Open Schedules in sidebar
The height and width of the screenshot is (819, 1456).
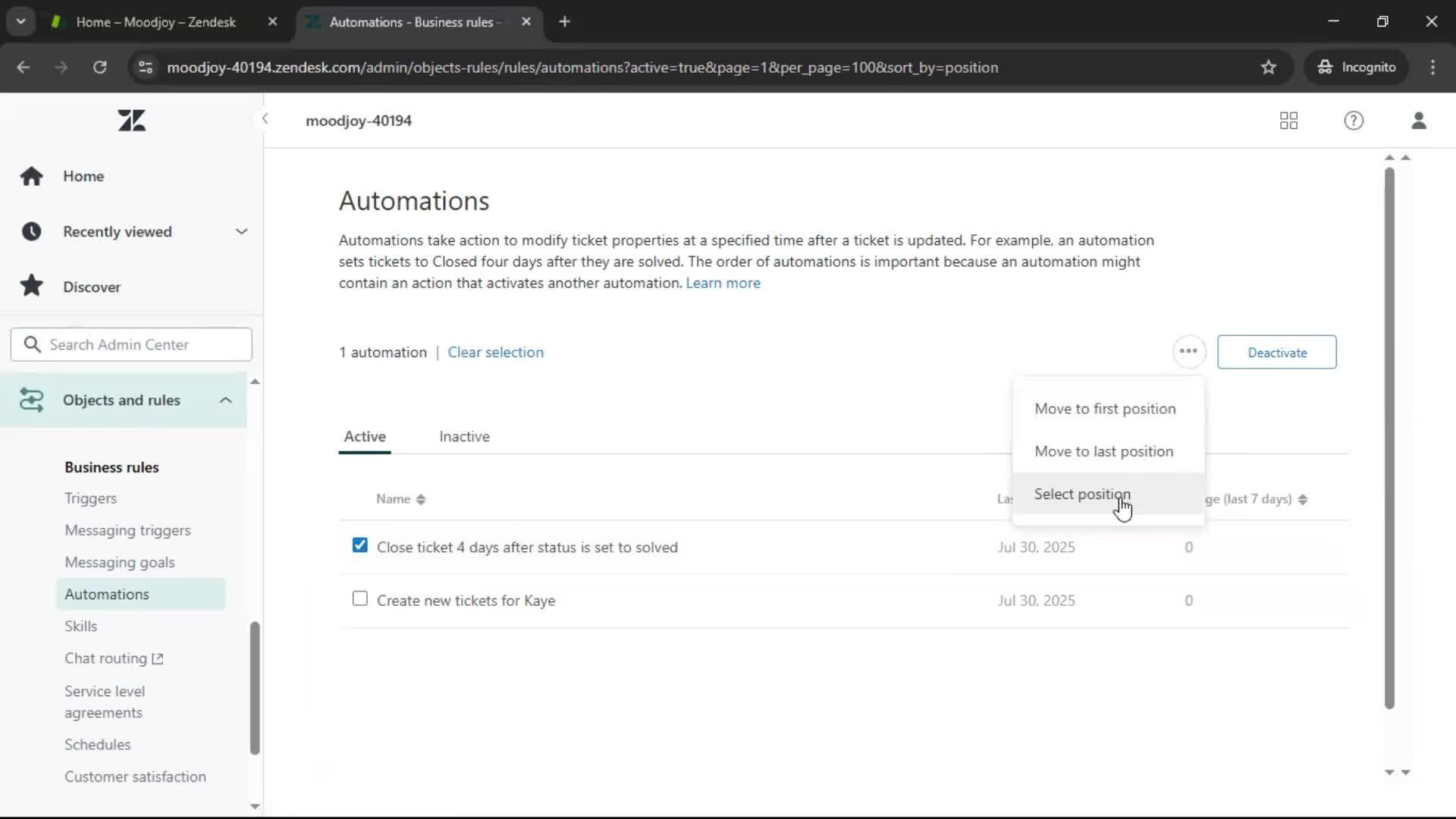[x=97, y=745]
